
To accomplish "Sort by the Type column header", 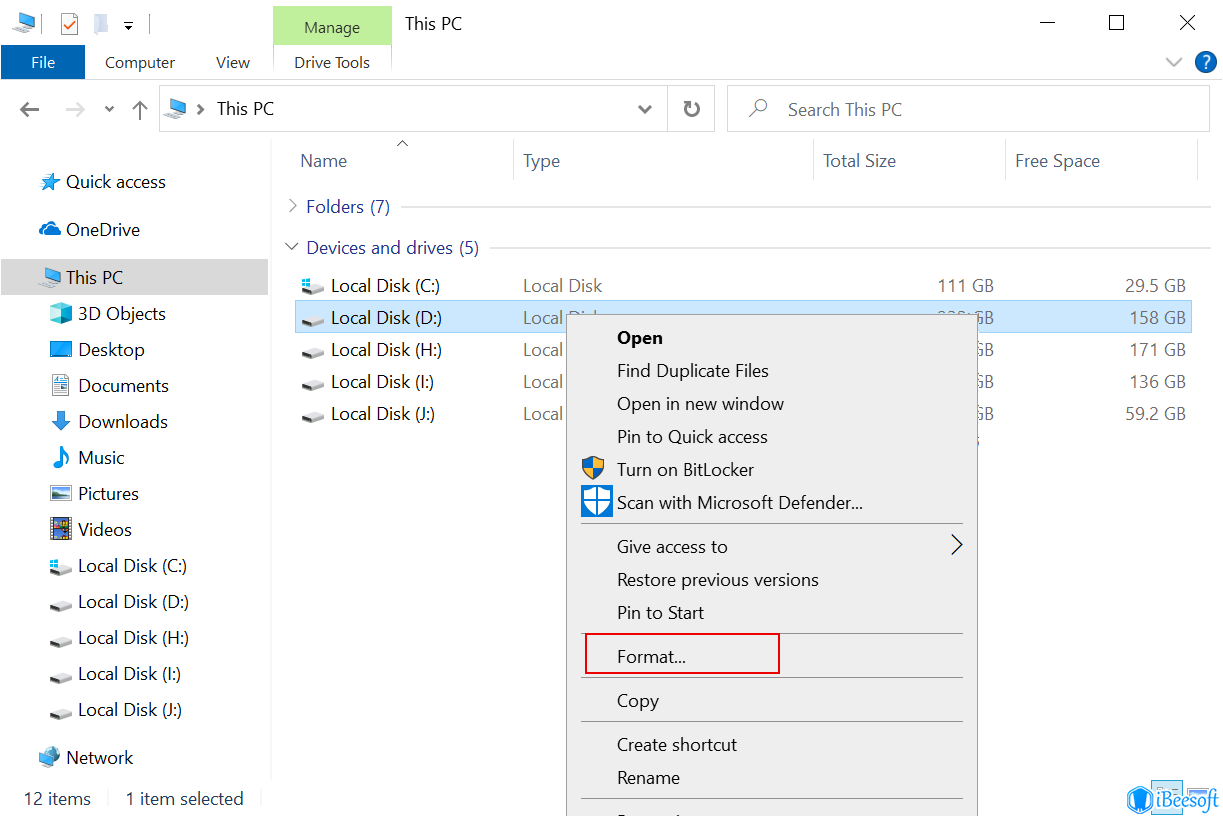I will click(541, 161).
